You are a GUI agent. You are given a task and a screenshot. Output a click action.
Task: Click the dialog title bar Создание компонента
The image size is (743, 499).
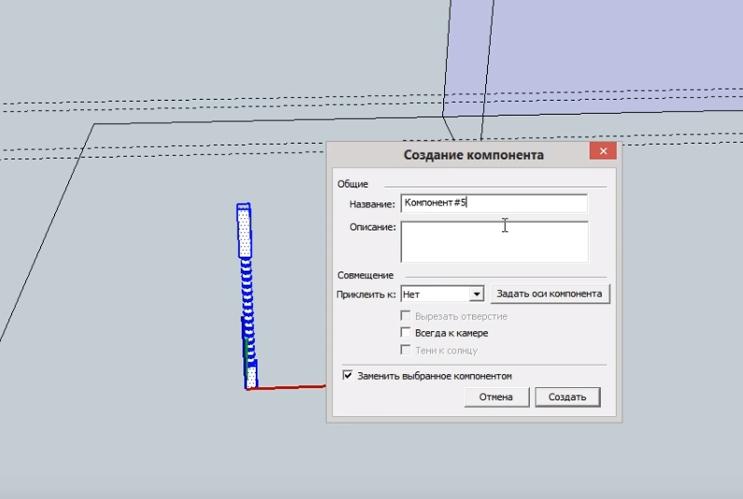[473, 155]
